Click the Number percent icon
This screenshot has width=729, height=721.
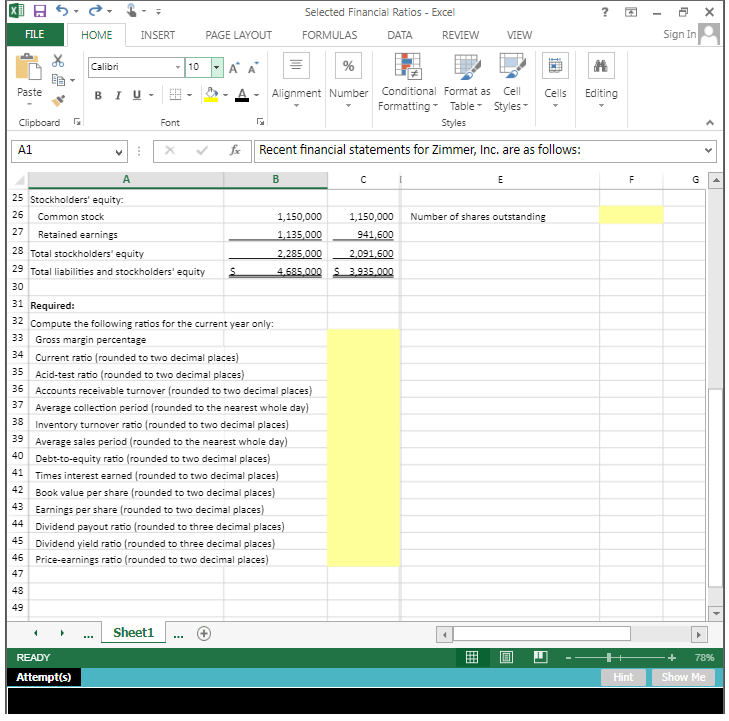point(348,65)
